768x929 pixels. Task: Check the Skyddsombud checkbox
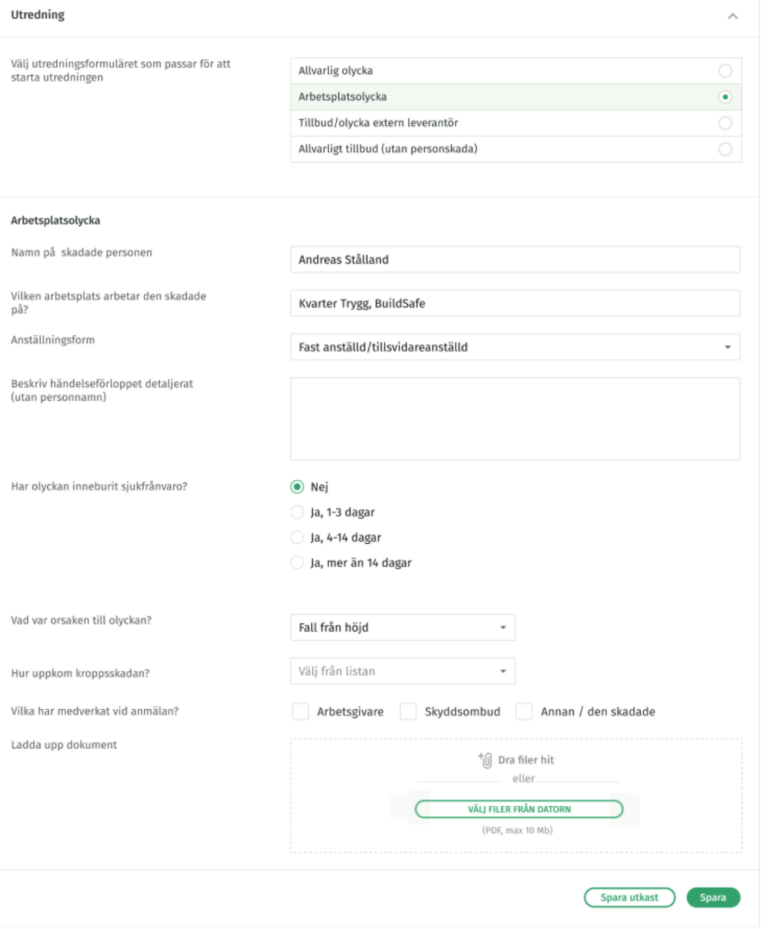[408, 712]
